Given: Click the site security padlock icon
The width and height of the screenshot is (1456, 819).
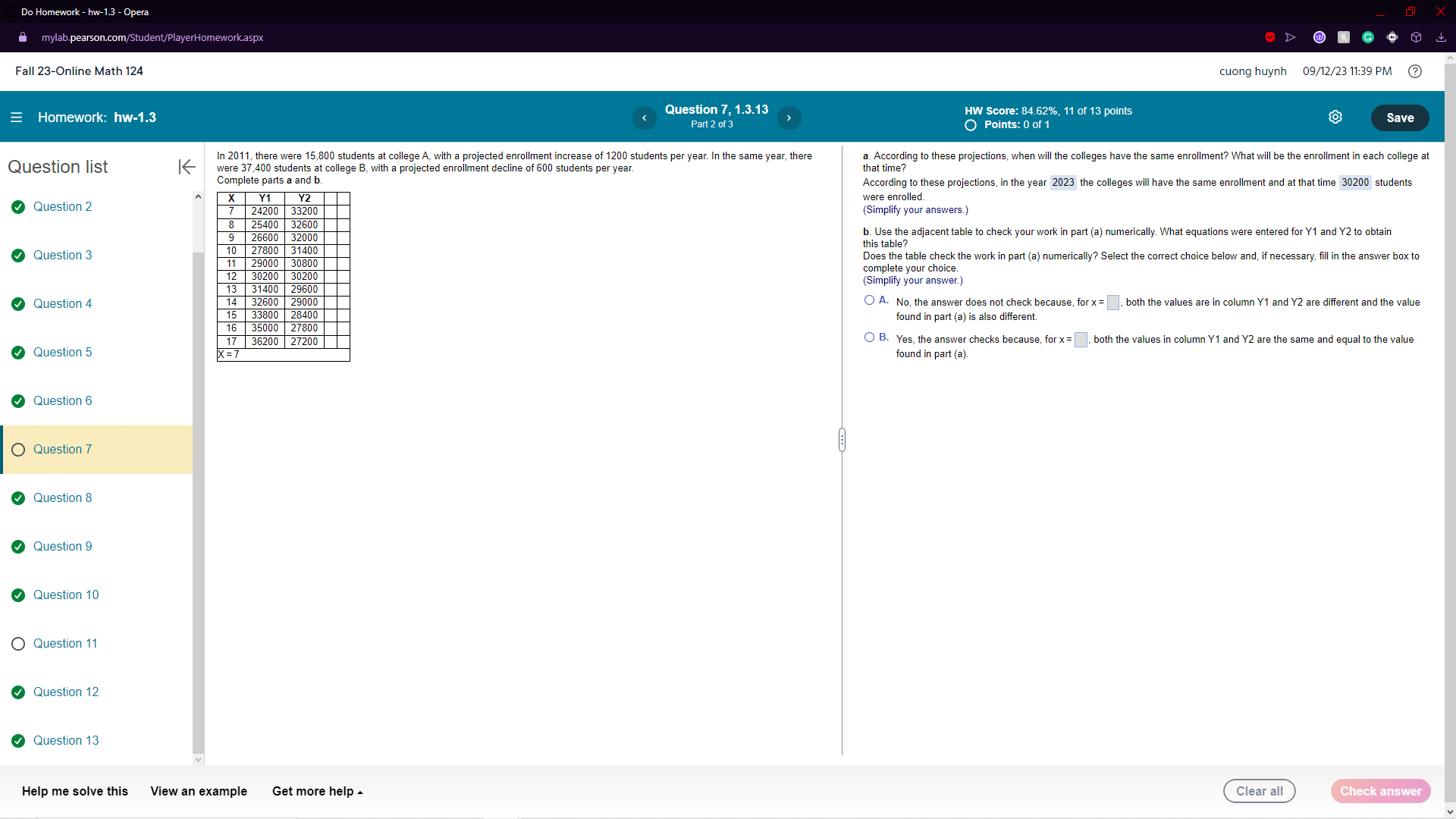Looking at the screenshot, I should [x=22, y=37].
